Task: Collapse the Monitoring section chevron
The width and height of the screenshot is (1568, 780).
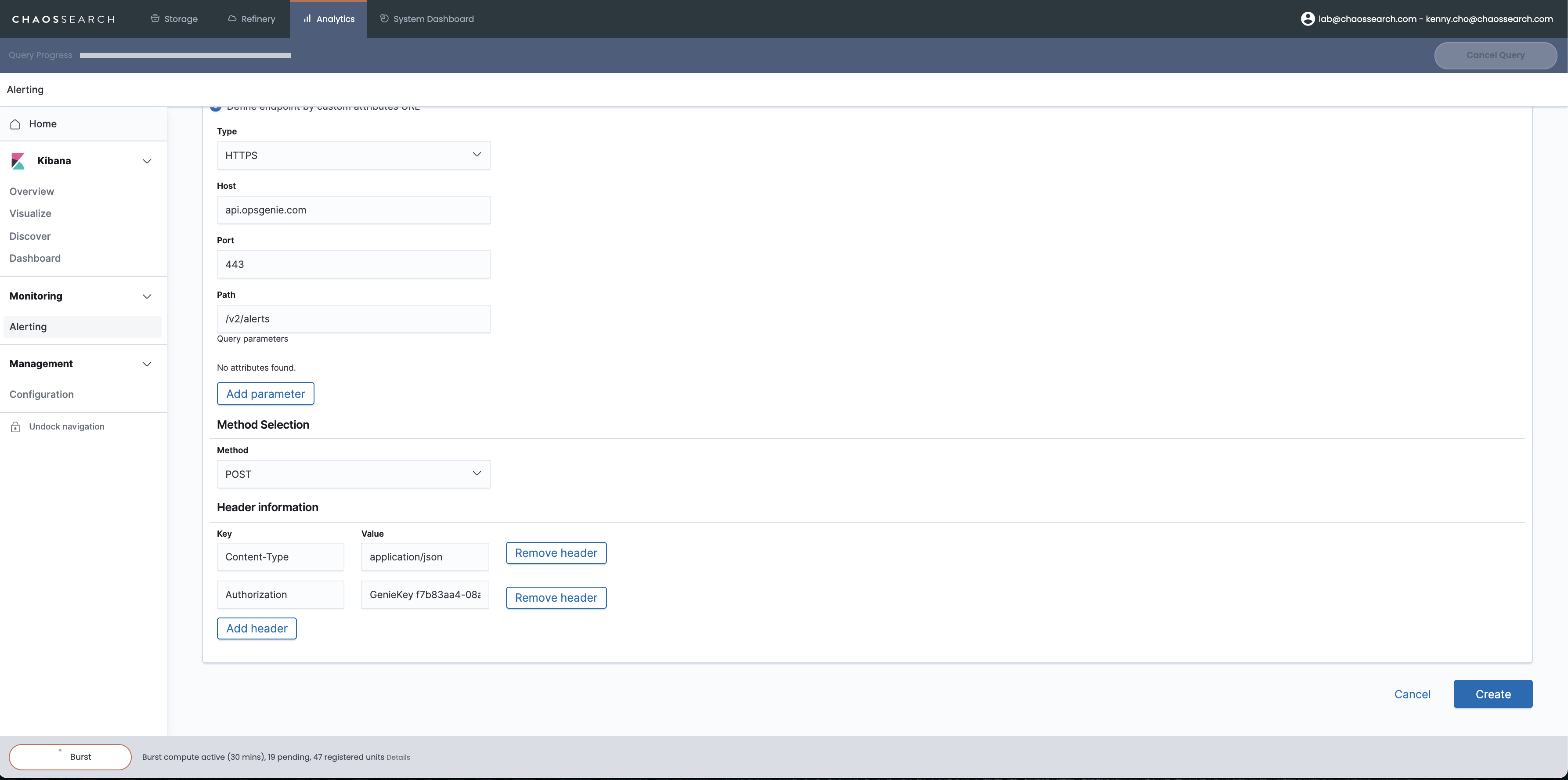Action: click(147, 296)
